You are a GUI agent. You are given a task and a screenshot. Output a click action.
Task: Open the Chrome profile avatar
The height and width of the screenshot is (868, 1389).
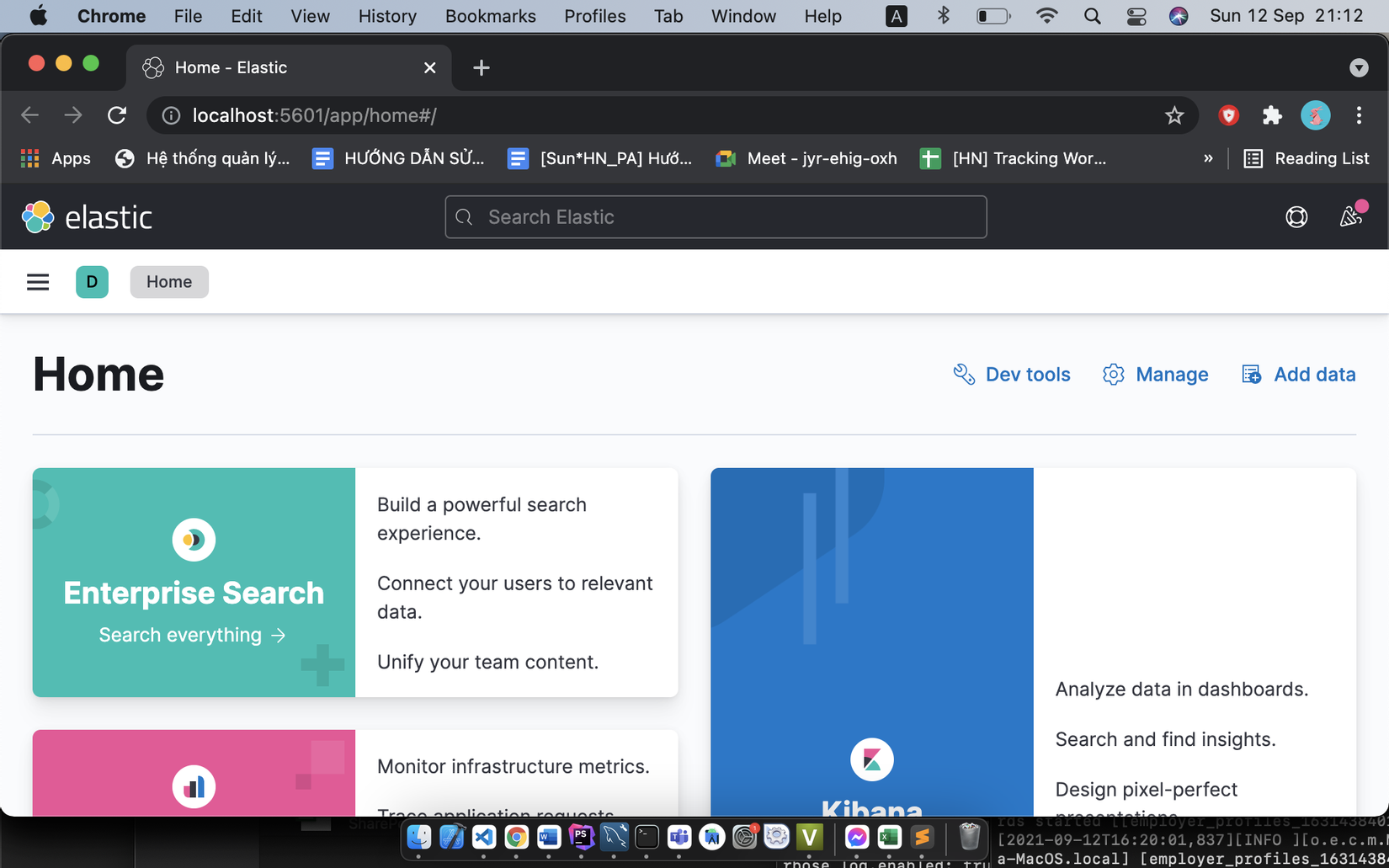(x=1316, y=115)
